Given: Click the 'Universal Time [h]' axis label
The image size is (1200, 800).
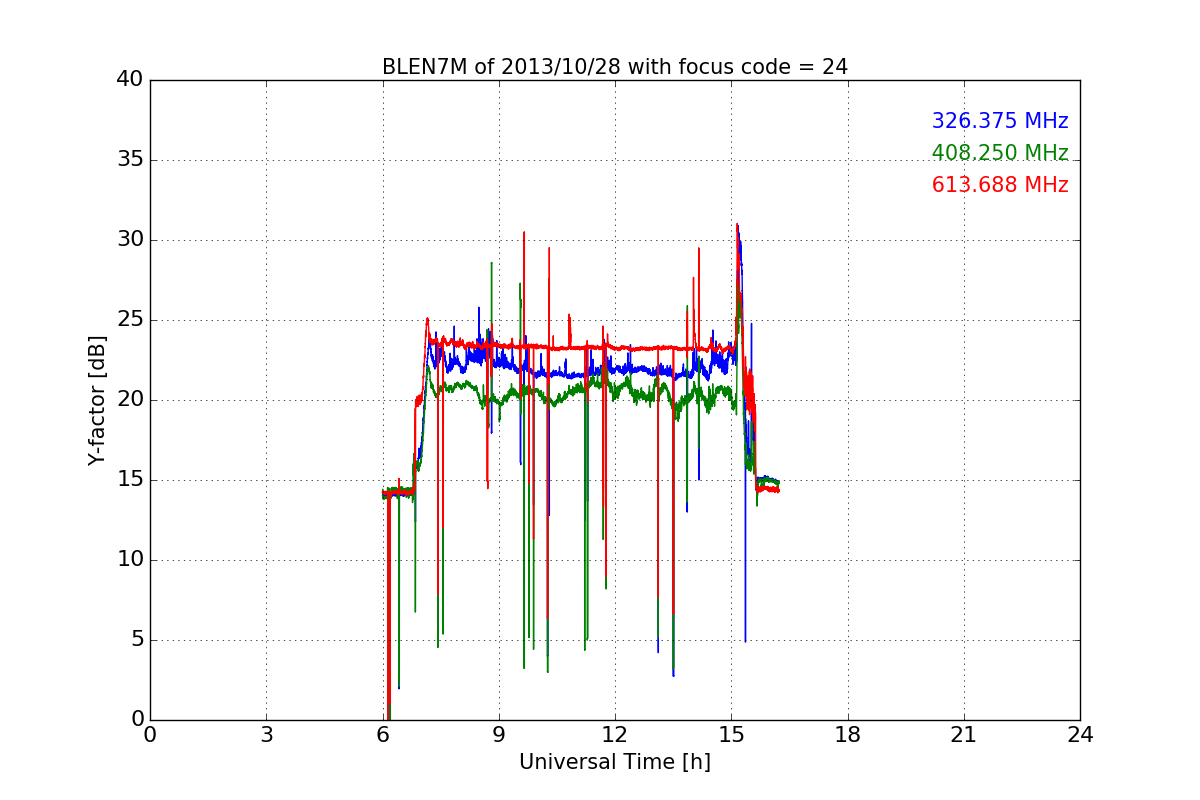Looking at the screenshot, I should 614,762.
